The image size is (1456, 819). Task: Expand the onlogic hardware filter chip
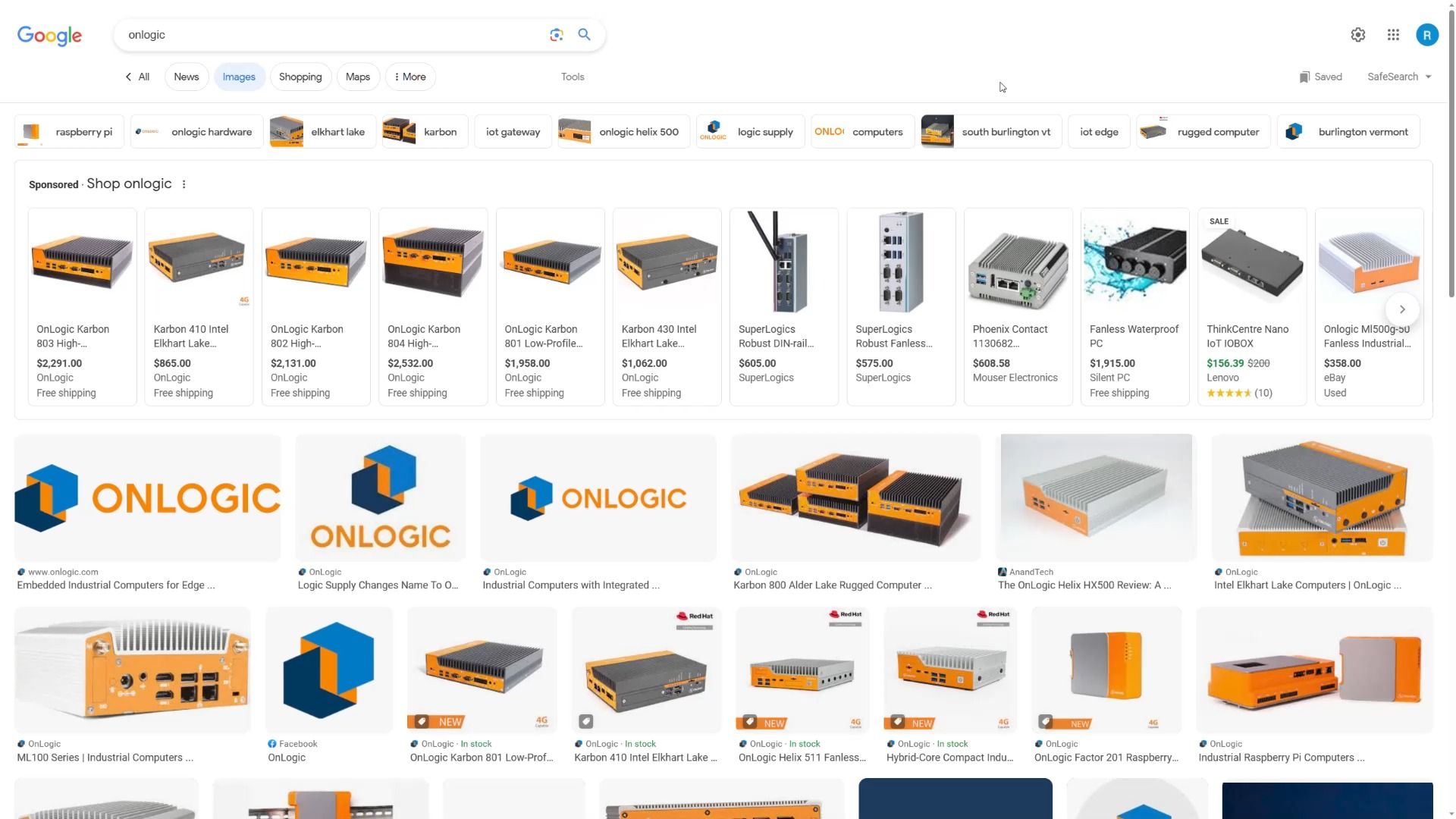tap(195, 131)
